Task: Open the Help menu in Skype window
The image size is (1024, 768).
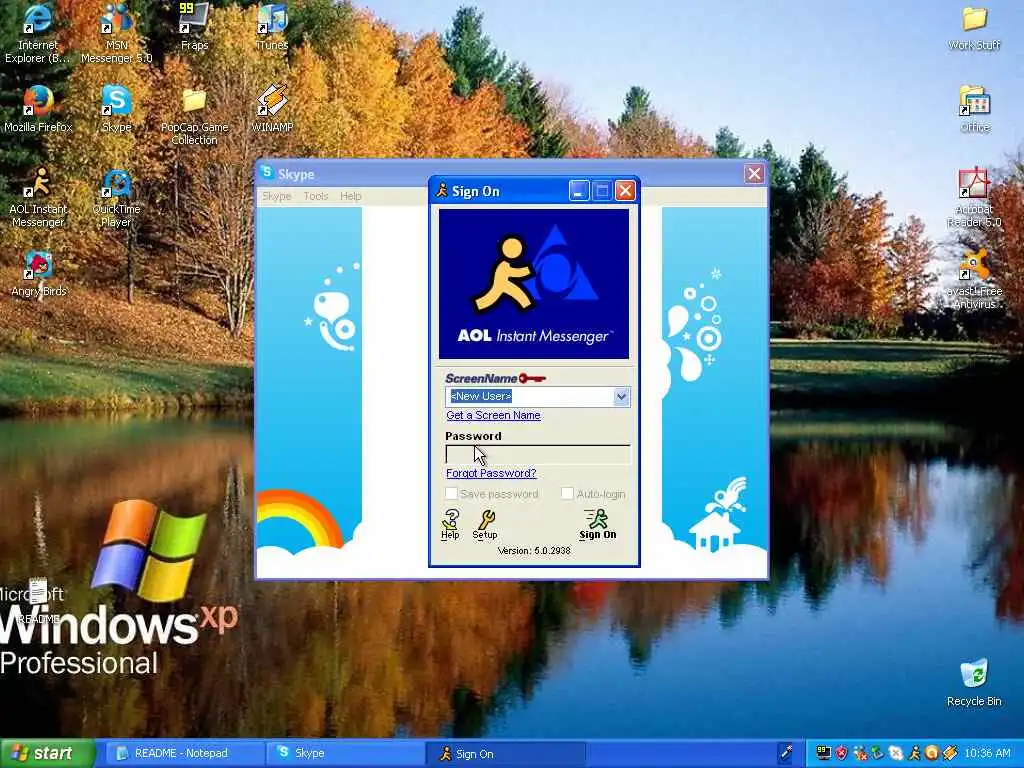Action: point(350,196)
